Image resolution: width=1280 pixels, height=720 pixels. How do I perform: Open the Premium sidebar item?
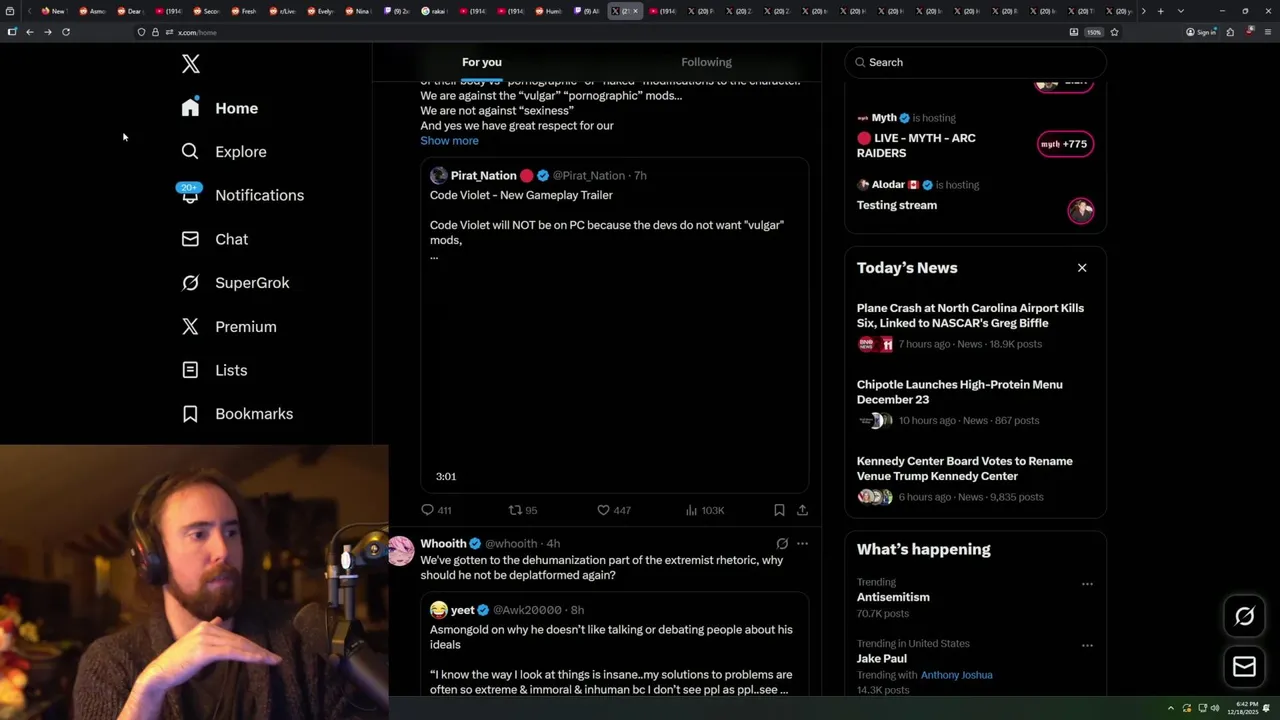[229, 327]
